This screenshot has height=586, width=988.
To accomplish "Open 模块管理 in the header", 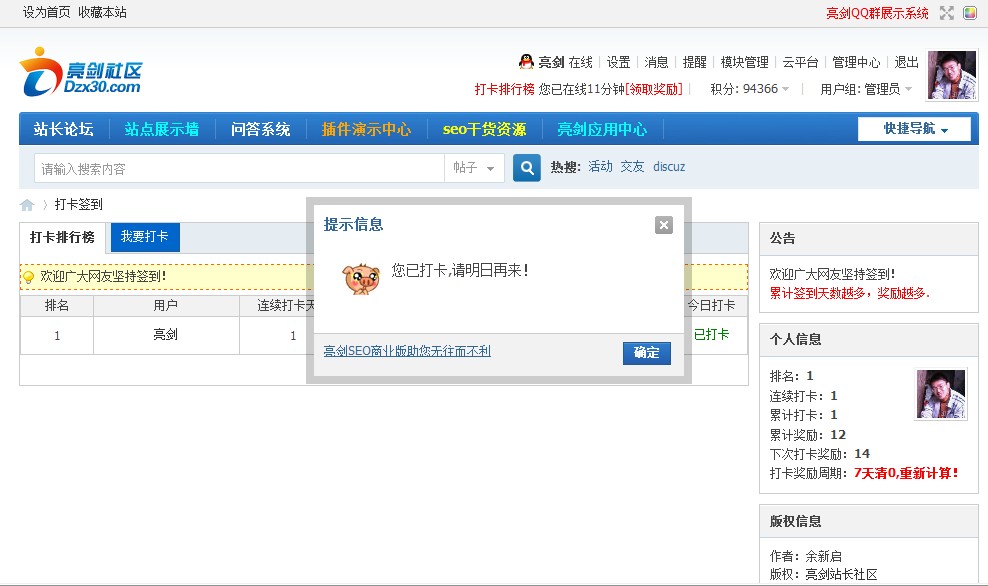I will [x=744, y=62].
